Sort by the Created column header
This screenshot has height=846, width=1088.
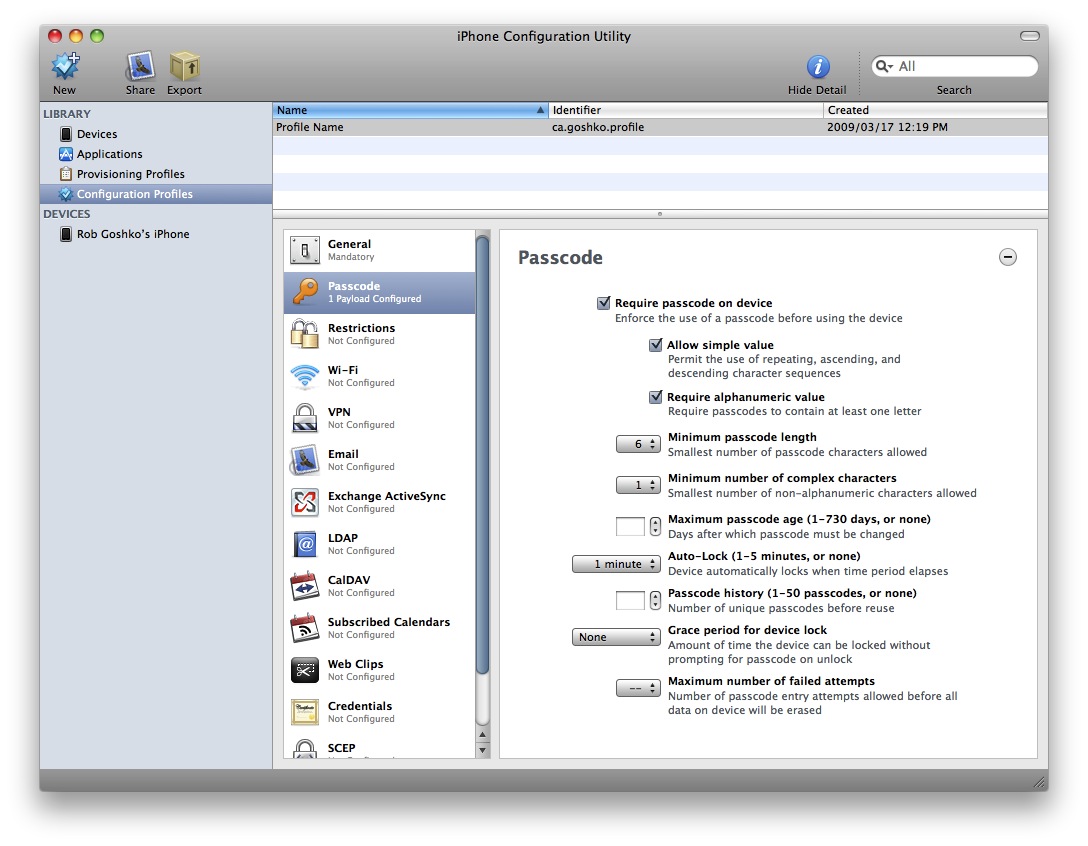[x=935, y=110]
